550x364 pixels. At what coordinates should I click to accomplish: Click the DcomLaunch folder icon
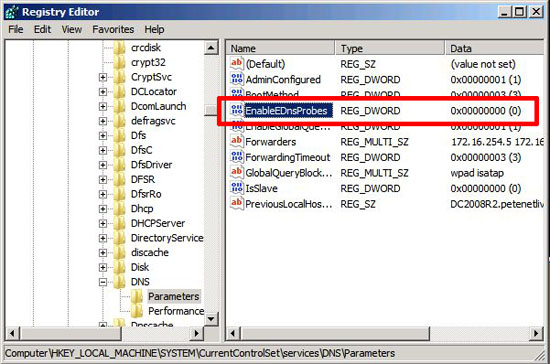click(x=119, y=106)
